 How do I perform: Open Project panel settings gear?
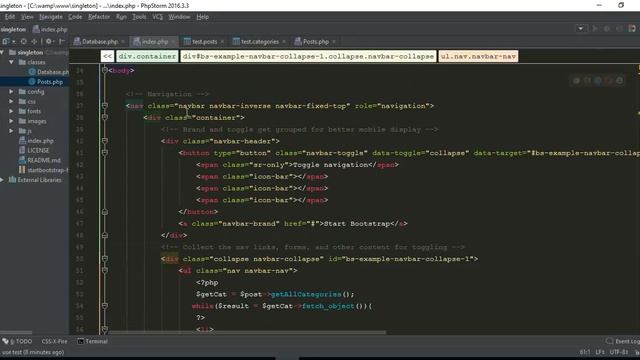[x=49, y=41]
